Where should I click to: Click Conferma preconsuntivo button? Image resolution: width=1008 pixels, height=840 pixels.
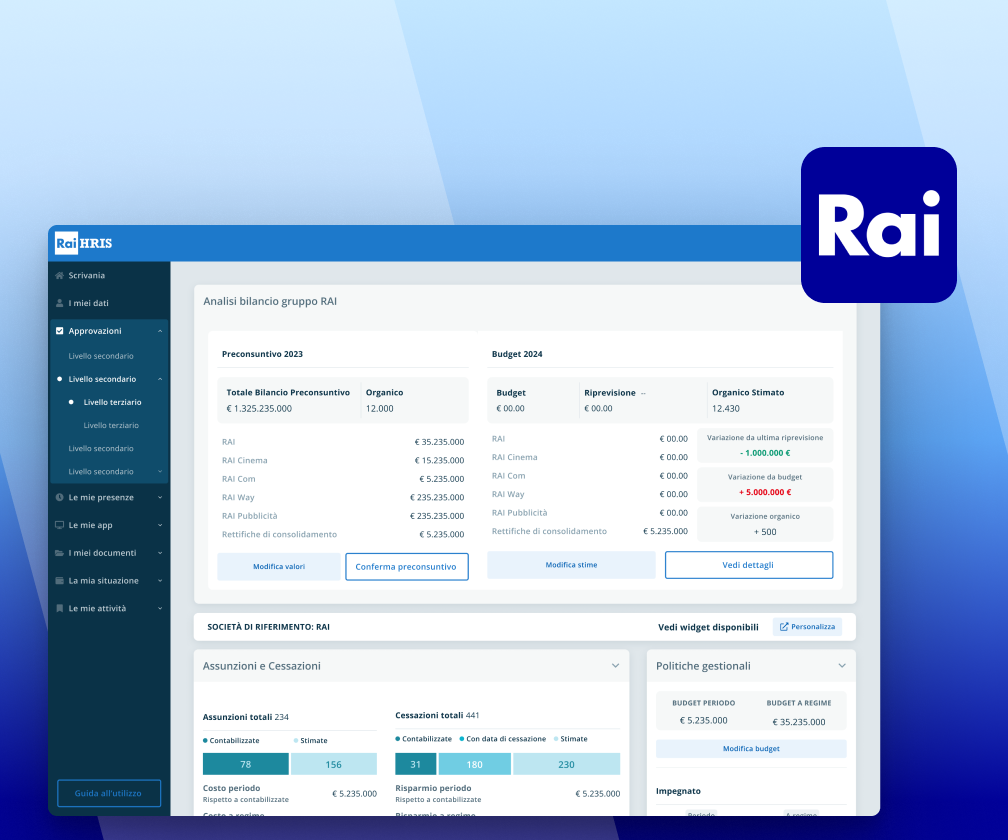406,567
